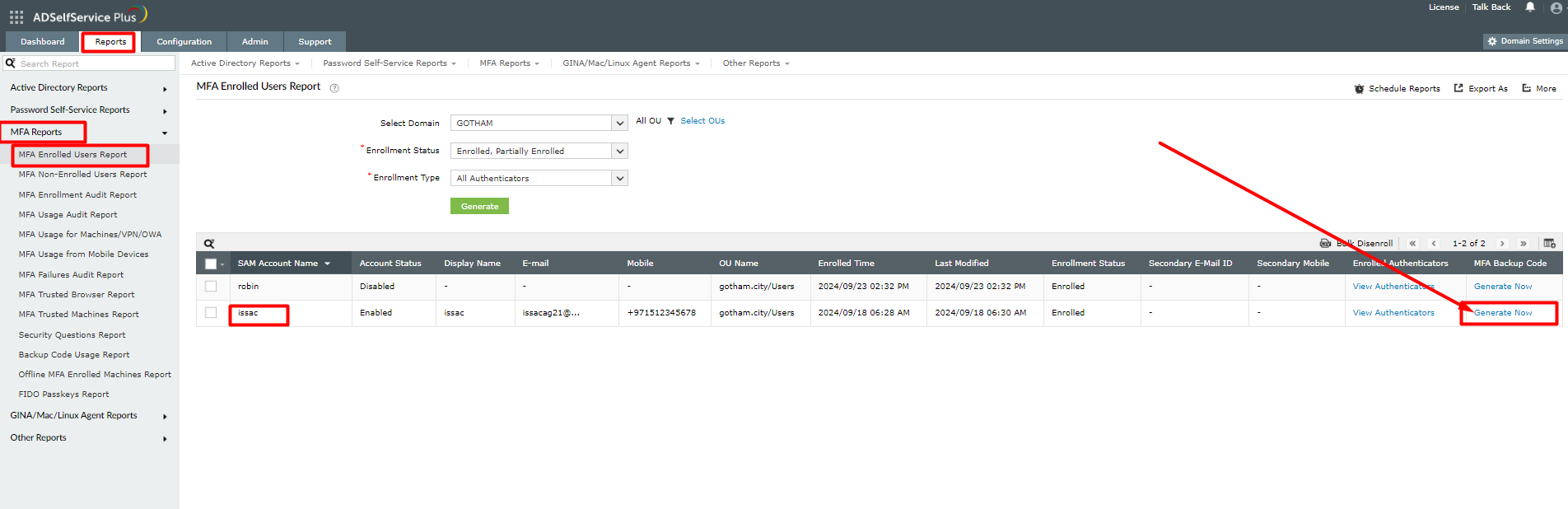Go to next page arrow in pagination
1568x509 pixels.
[x=1502, y=244]
